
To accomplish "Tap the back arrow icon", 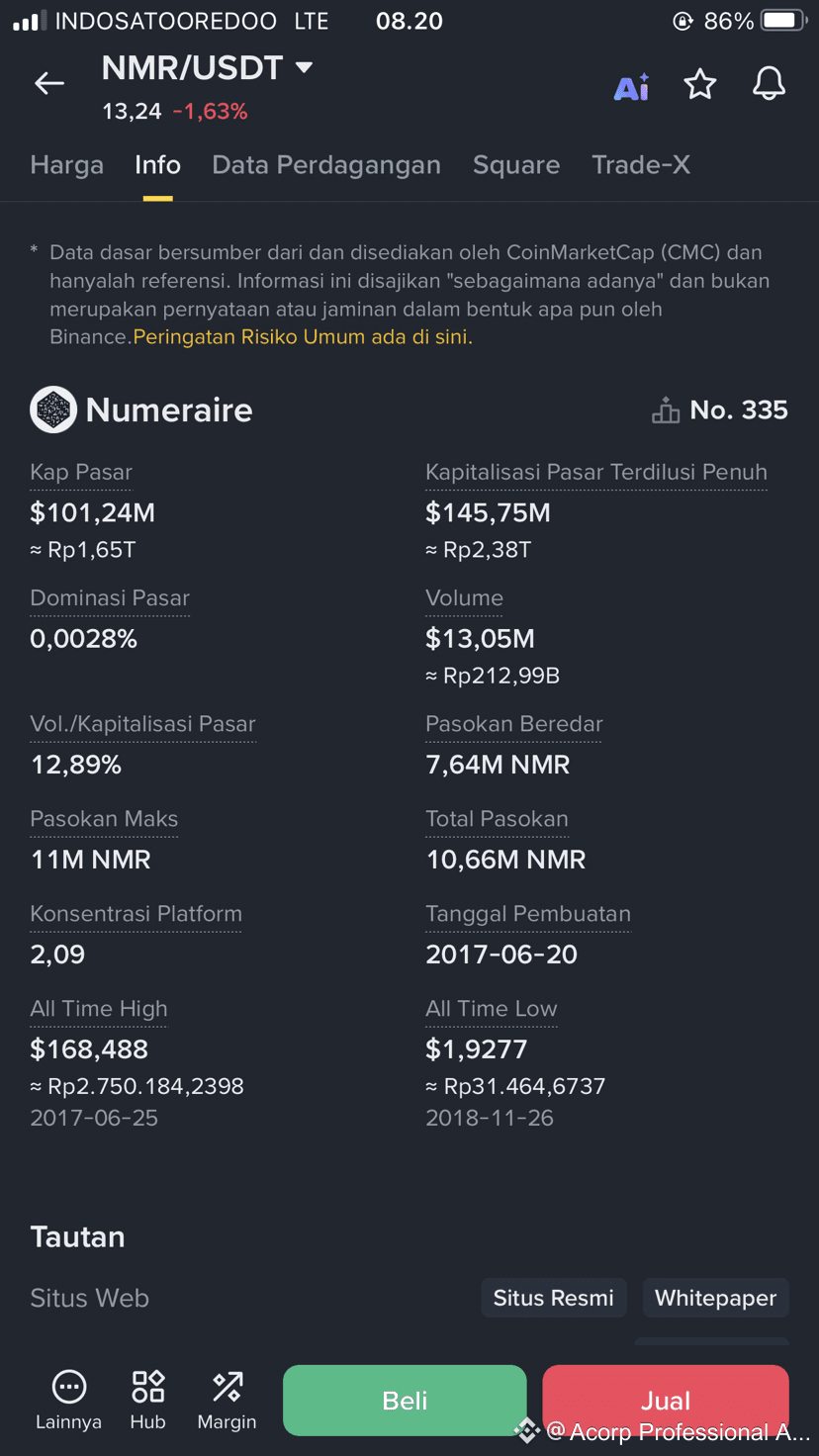I will (x=49, y=84).
